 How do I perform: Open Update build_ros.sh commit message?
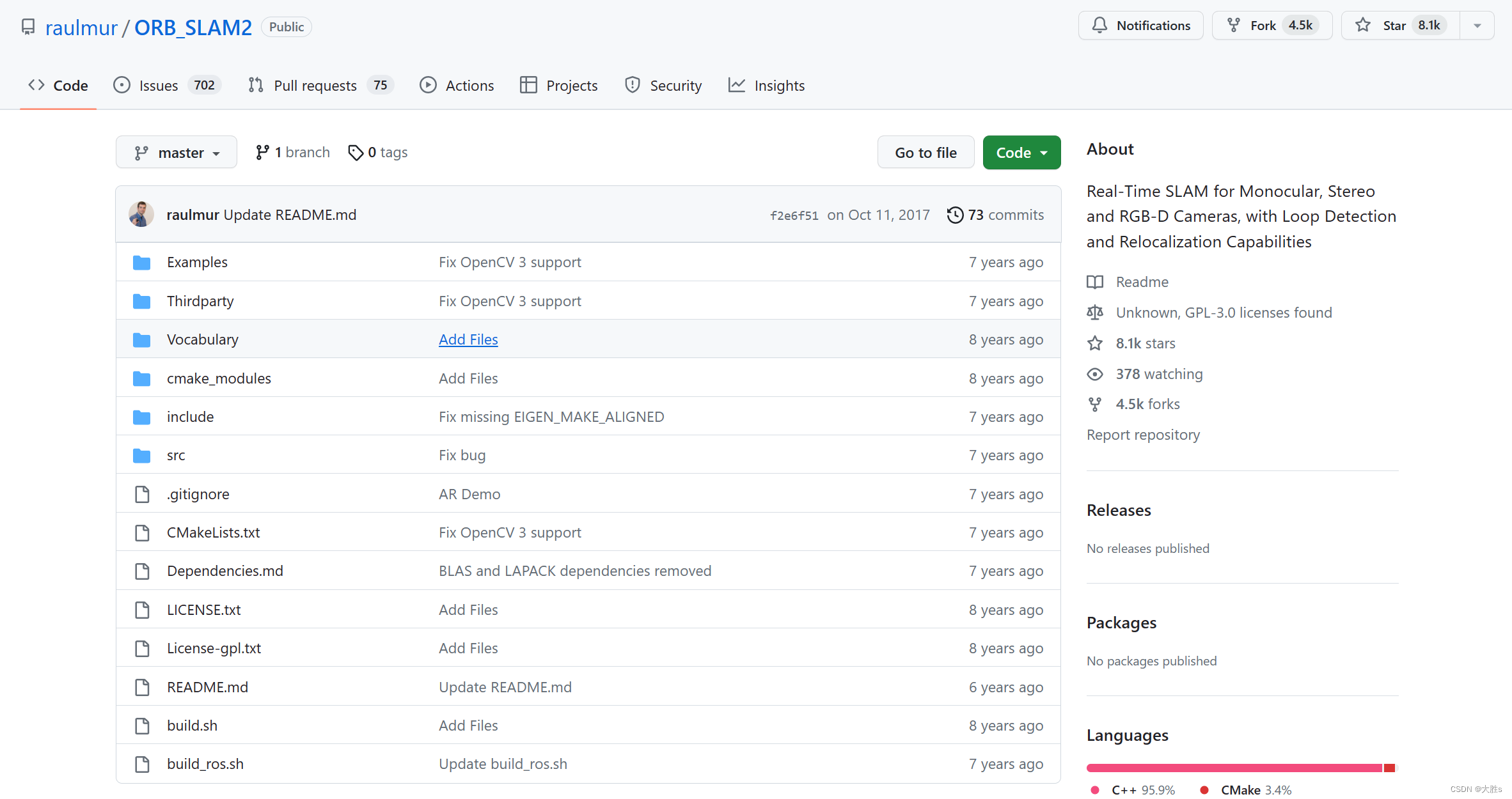click(x=503, y=764)
